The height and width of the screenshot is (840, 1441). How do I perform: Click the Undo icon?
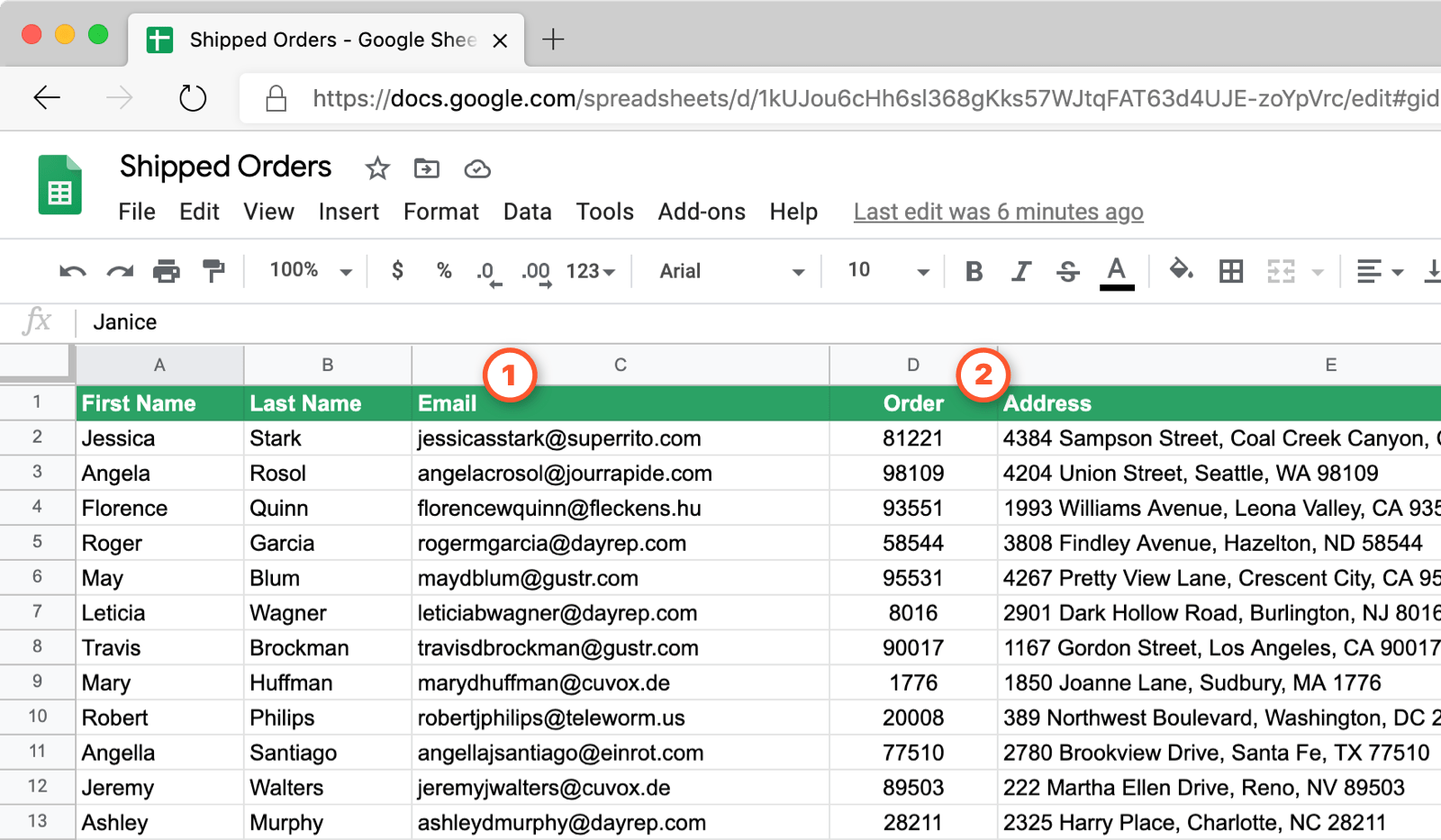pos(71,270)
